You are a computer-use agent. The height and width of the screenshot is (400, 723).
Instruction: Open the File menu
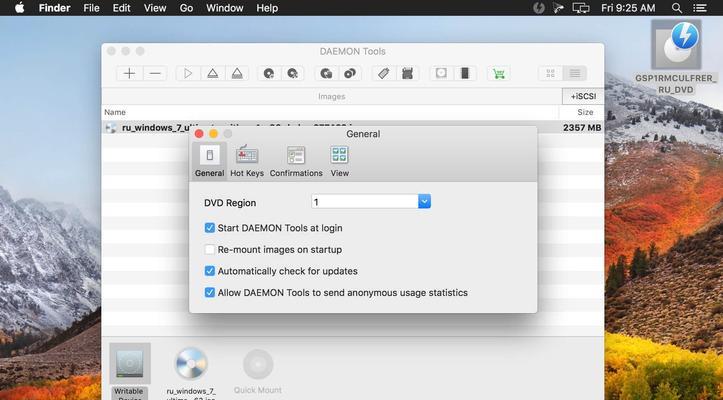coord(91,8)
